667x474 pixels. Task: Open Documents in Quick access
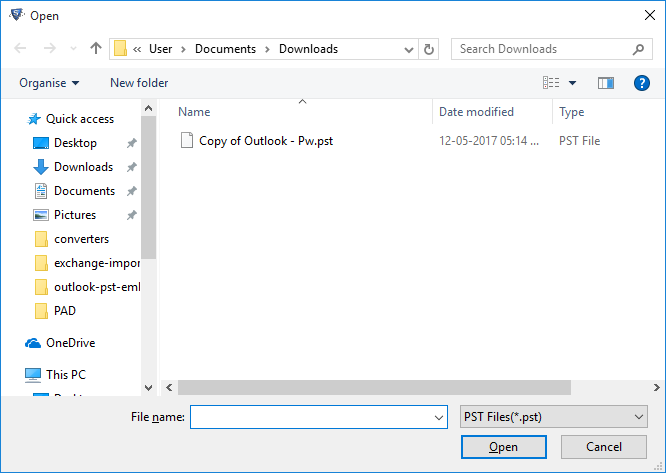coord(74,191)
